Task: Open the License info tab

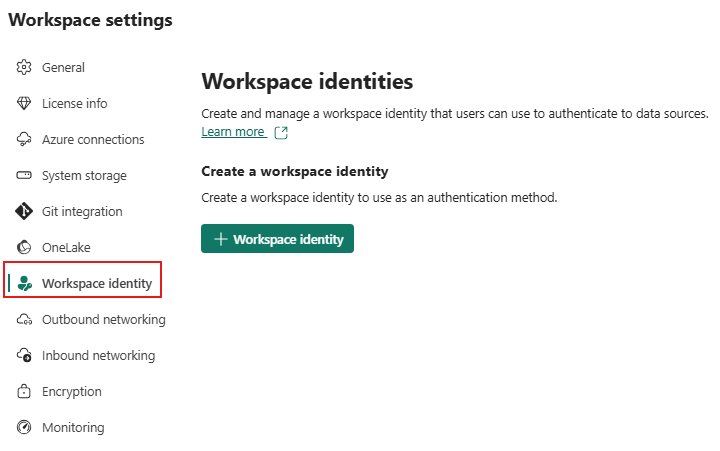Action: (74, 103)
